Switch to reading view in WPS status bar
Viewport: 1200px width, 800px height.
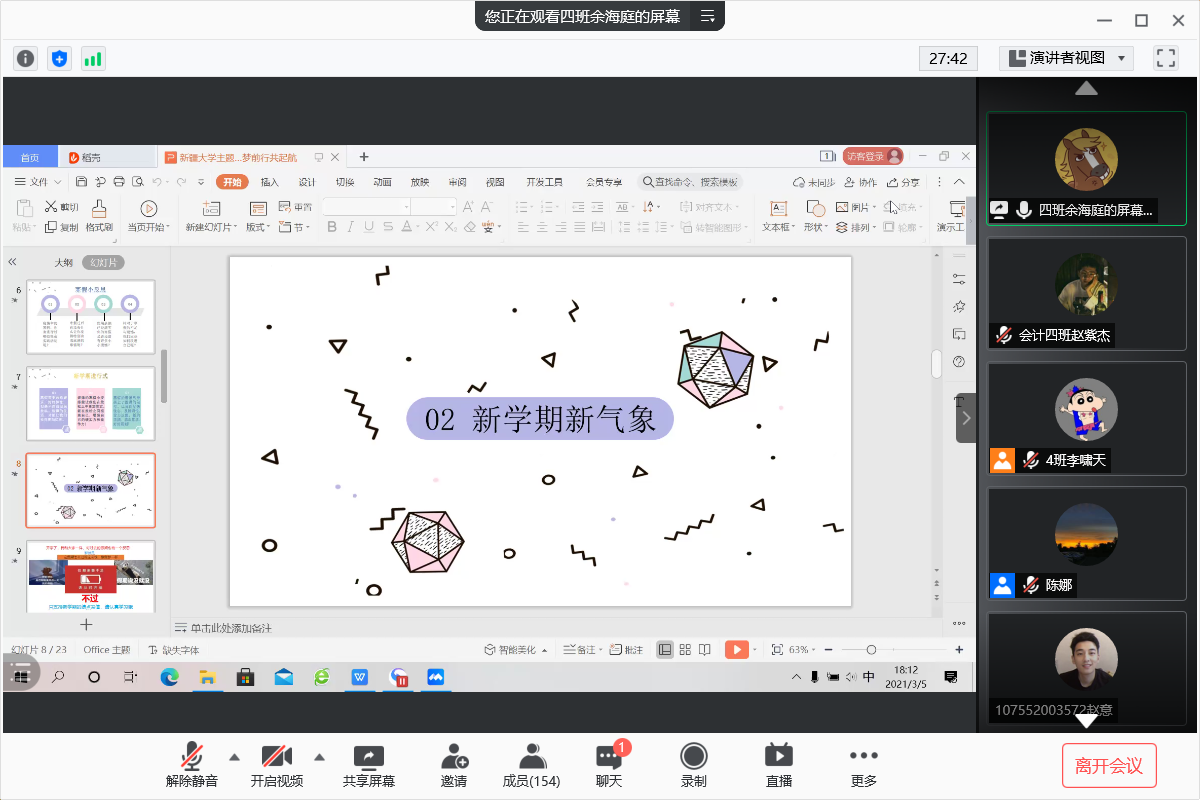click(704, 650)
